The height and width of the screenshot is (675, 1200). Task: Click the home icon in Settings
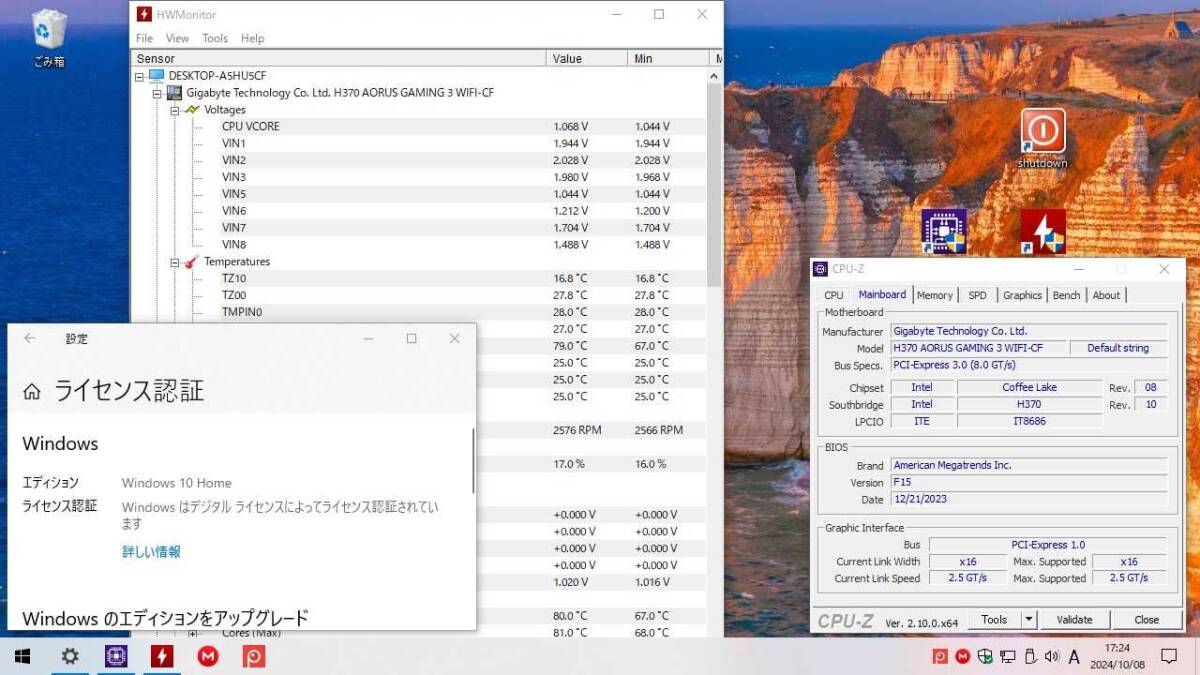click(x=32, y=392)
